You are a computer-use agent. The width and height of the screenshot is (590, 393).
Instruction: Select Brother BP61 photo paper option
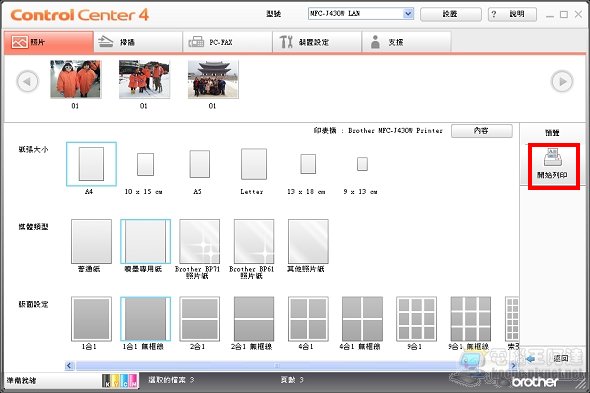point(254,241)
